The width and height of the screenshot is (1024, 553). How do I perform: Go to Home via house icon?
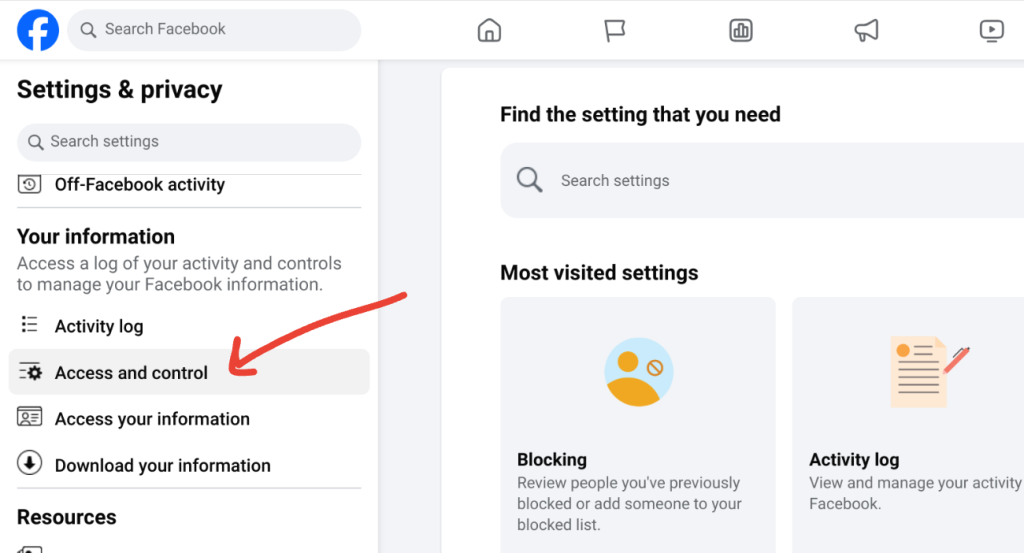(x=489, y=31)
